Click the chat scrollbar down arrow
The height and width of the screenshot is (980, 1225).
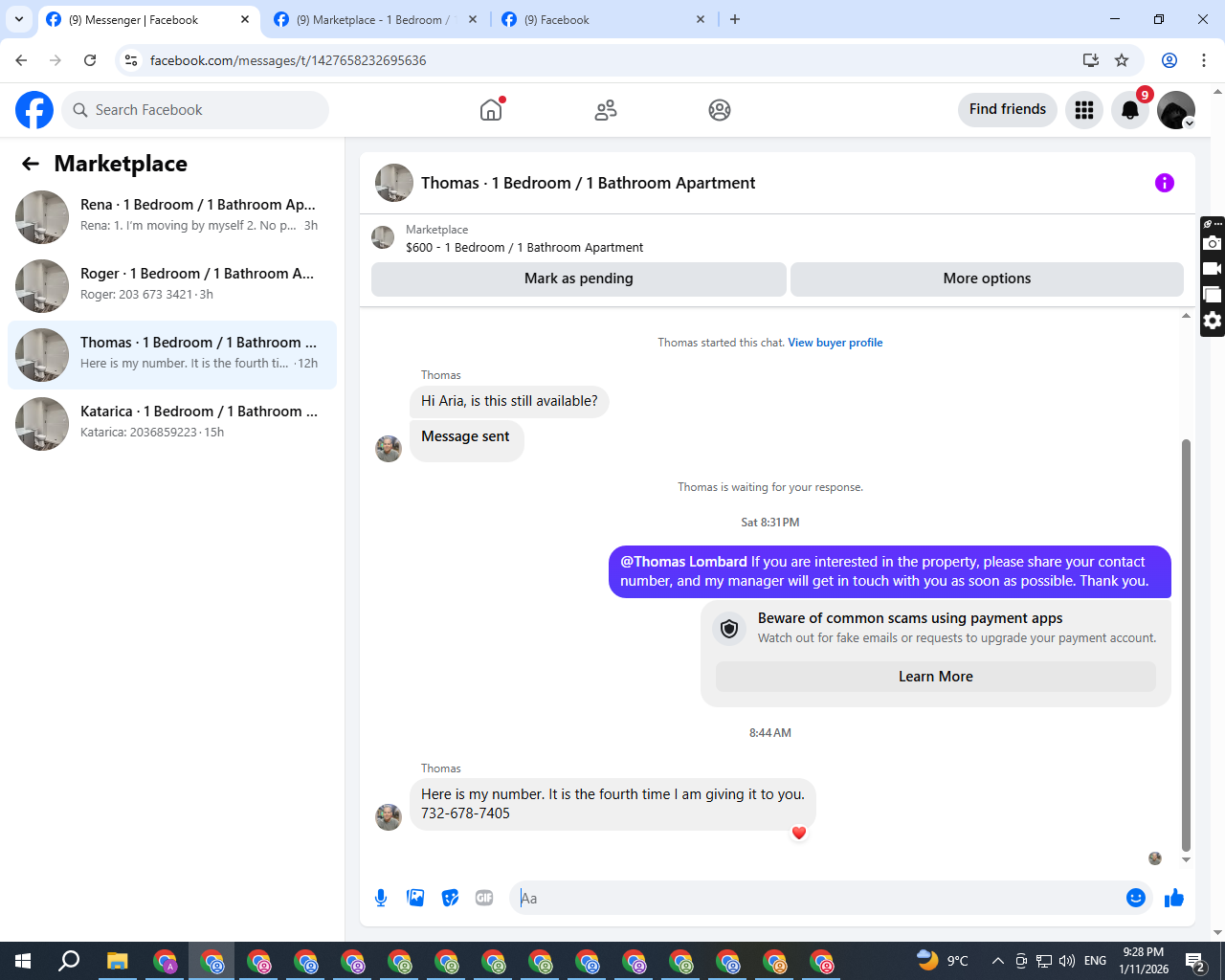pyautogui.click(x=1187, y=860)
